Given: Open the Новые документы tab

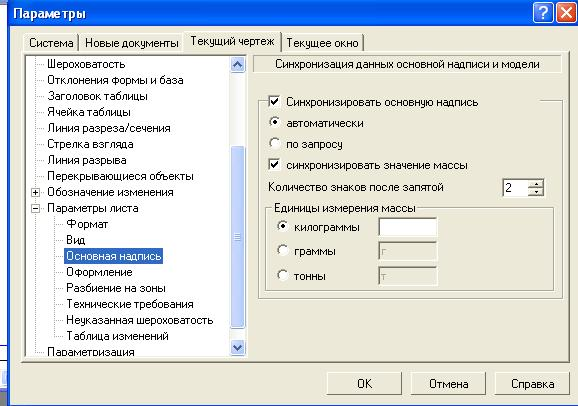Looking at the screenshot, I should pyautogui.click(x=132, y=43).
